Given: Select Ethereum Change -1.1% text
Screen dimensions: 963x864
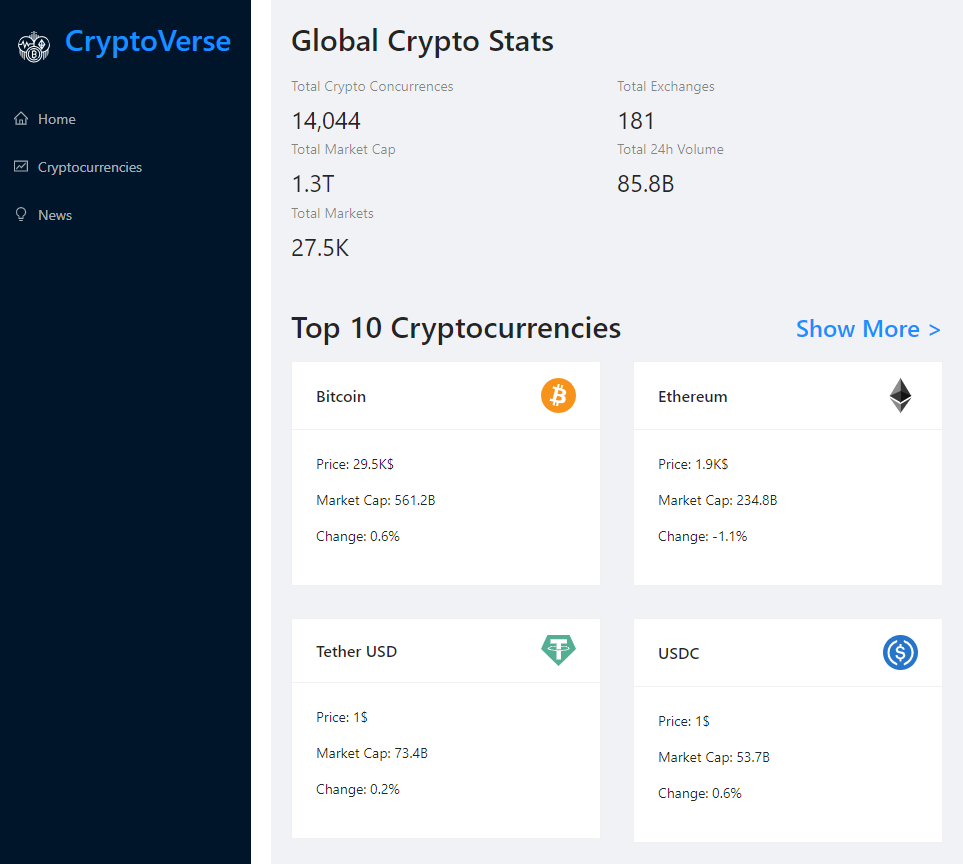Looking at the screenshot, I should tap(703, 537).
